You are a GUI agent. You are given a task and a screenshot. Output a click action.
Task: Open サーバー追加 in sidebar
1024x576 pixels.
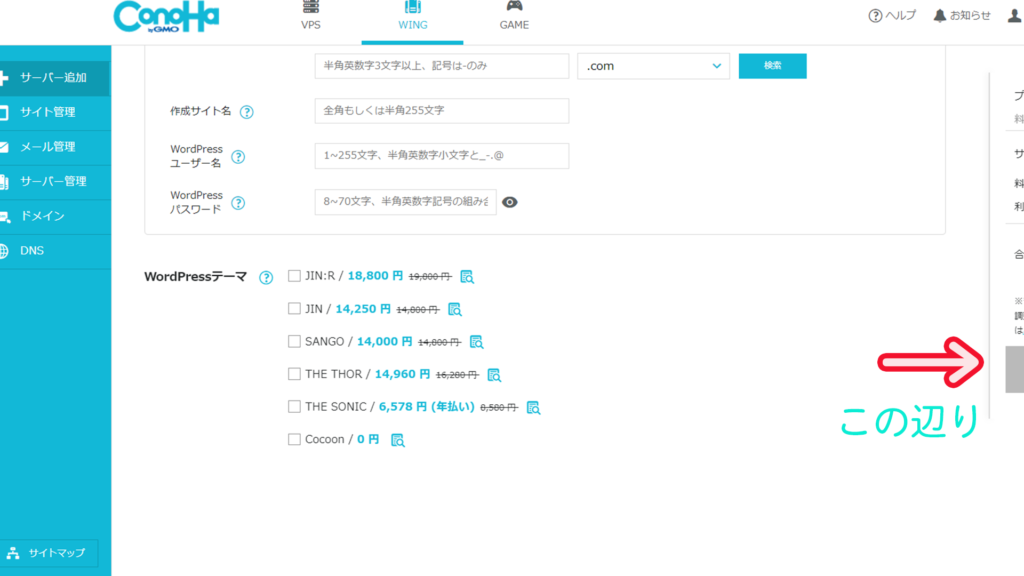click(x=55, y=78)
